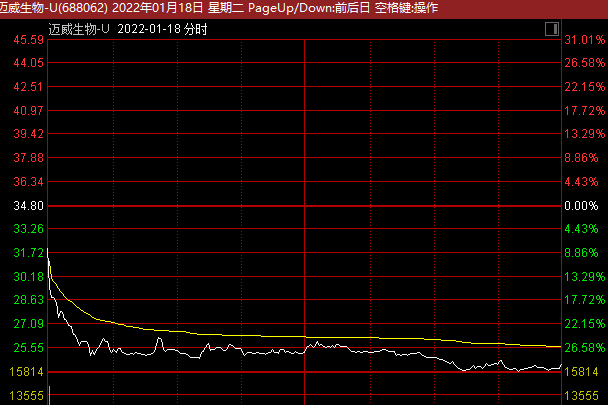Screen dimensions: 608x405
Task: Select the green 17.72% percentage label
Action: tap(585, 300)
